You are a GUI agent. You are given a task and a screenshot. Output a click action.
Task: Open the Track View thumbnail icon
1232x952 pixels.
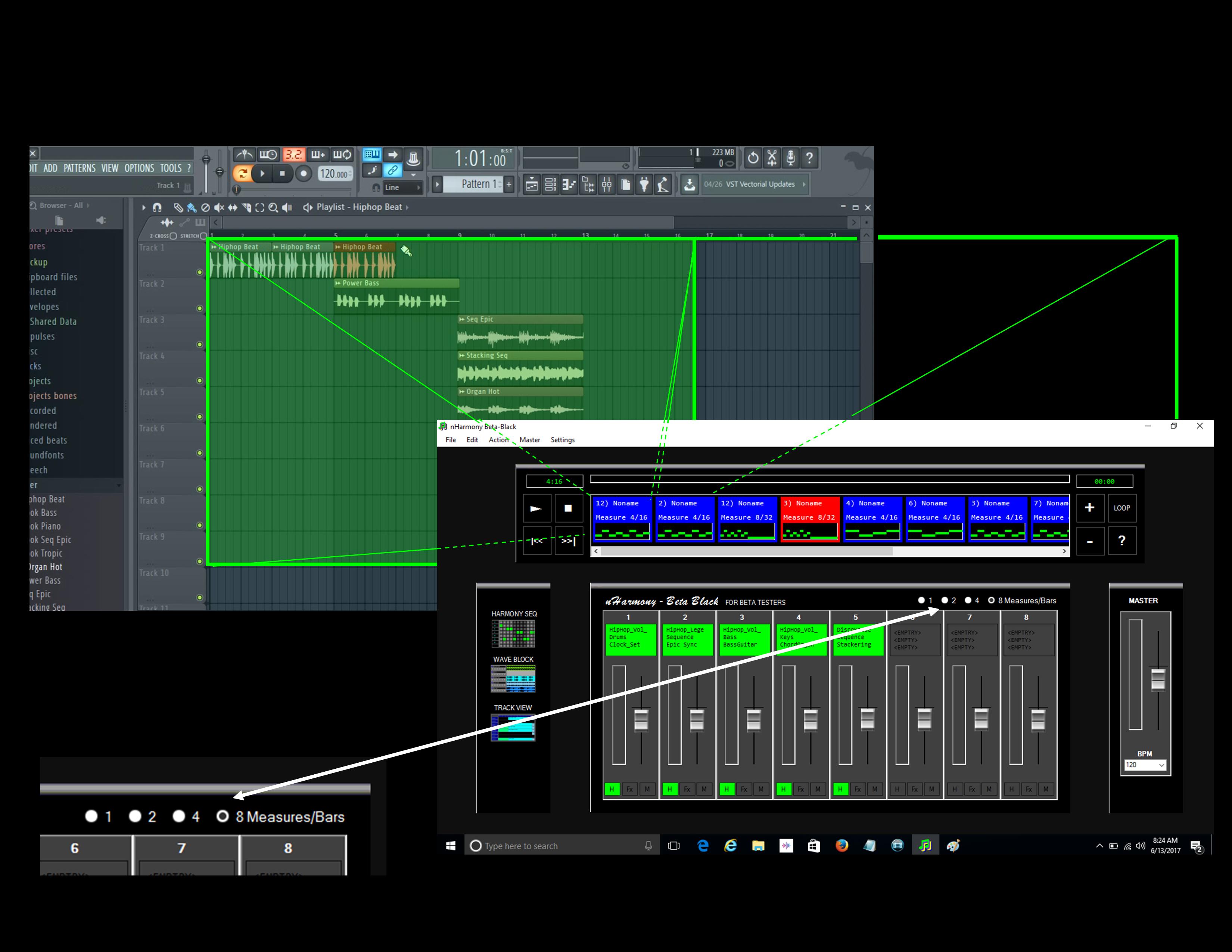pyautogui.click(x=513, y=728)
